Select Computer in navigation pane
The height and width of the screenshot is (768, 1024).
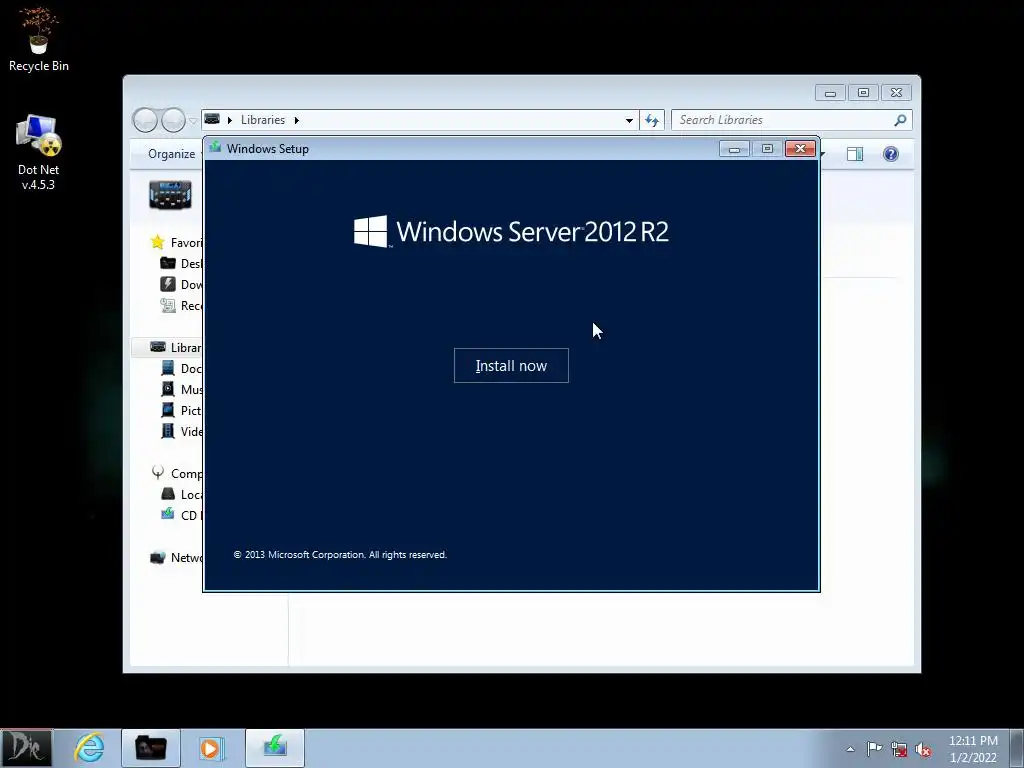(x=176, y=473)
